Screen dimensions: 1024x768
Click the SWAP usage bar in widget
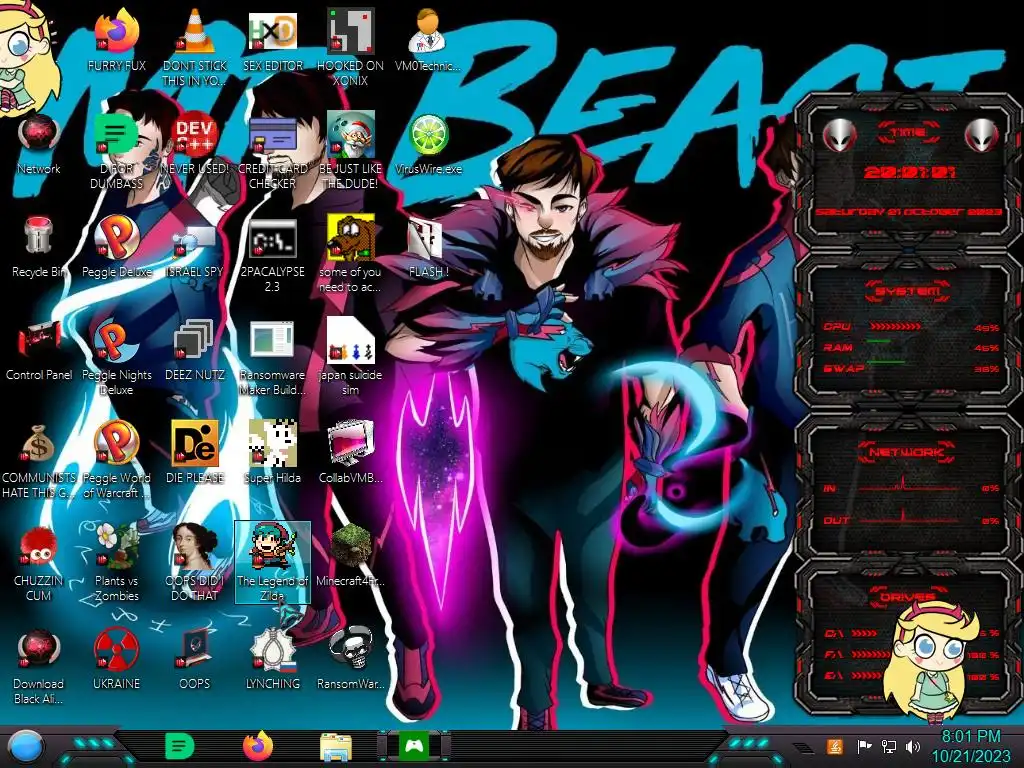click(x=885, y=362)
